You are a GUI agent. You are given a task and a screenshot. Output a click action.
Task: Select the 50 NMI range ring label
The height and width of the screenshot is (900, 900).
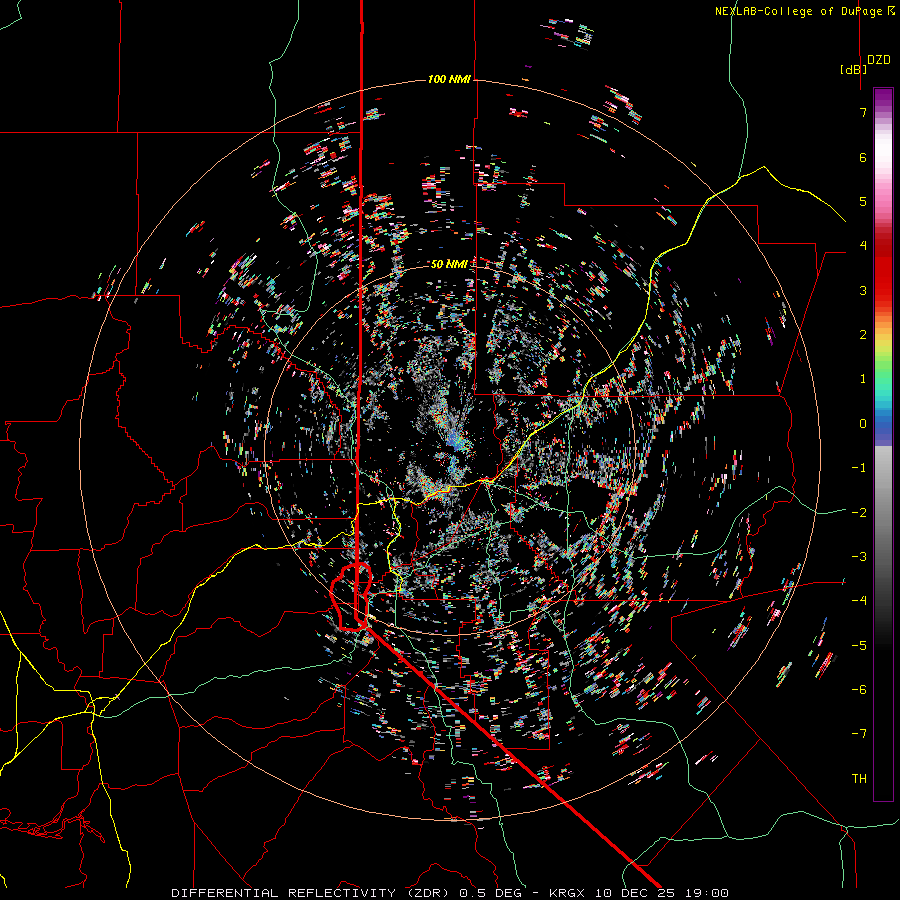tap(449, 264)
